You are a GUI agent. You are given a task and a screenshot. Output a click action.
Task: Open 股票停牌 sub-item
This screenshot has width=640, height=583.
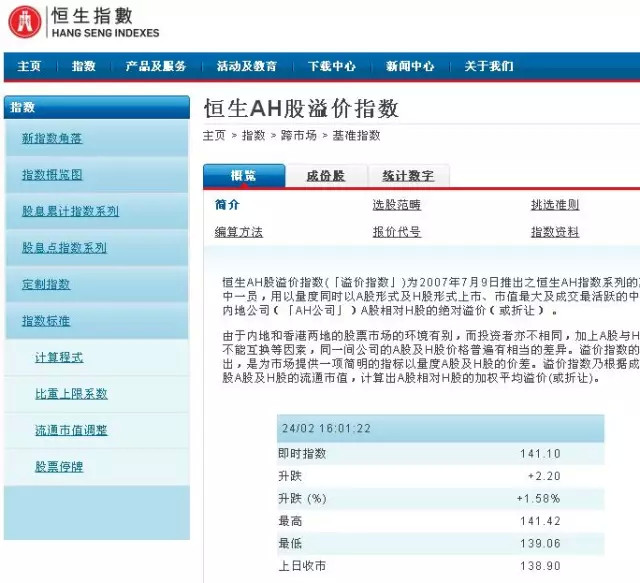pos(59,467)
